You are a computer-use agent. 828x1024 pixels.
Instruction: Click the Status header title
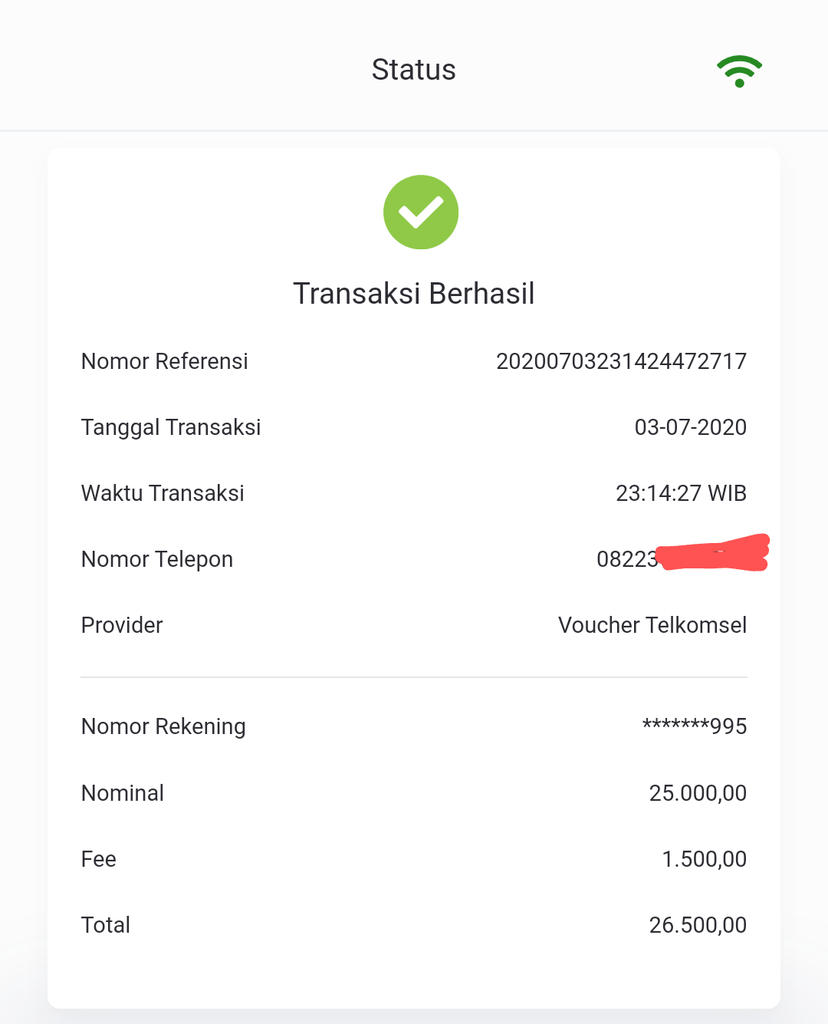point(413,70)
